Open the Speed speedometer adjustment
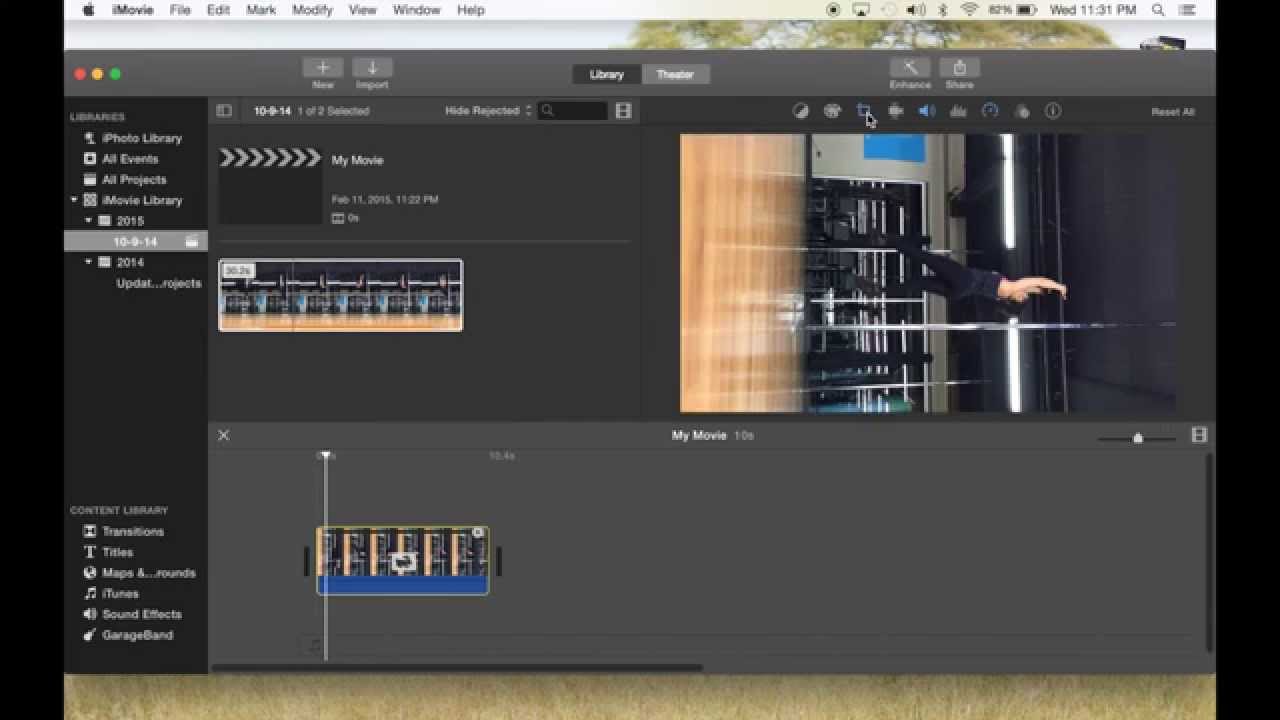This screenshot has width=1280, height=720. click(x=990, y=111)
